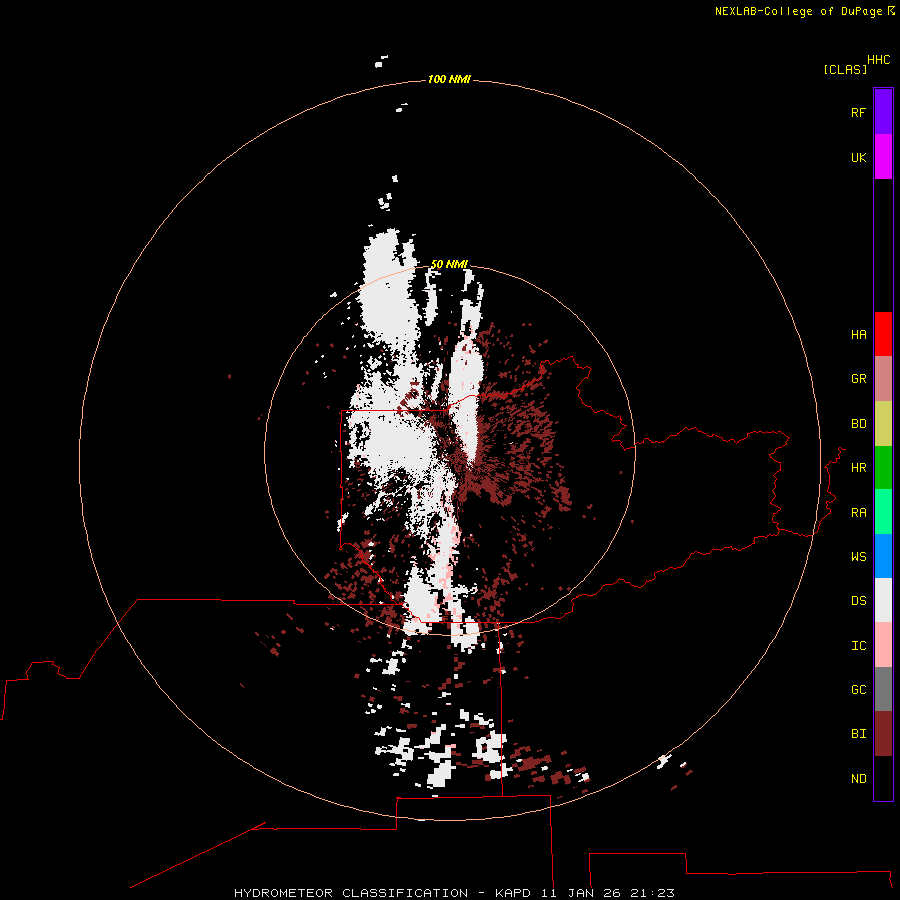Click the red HA color swatch
Screen dimensions: 900x900
[883, 334]
